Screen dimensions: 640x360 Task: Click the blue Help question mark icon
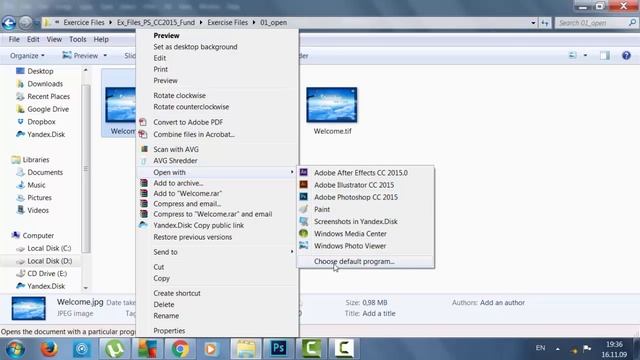tap(626, 56)
